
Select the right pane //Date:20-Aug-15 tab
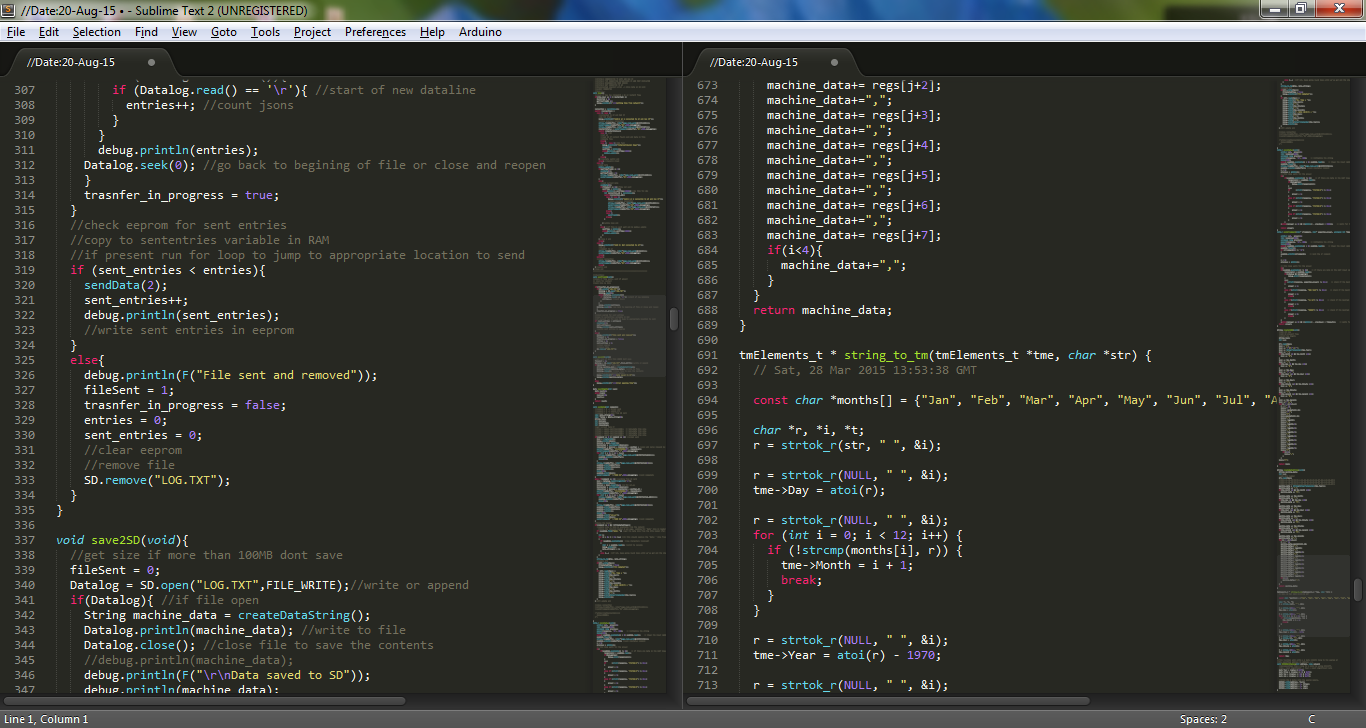754,62
